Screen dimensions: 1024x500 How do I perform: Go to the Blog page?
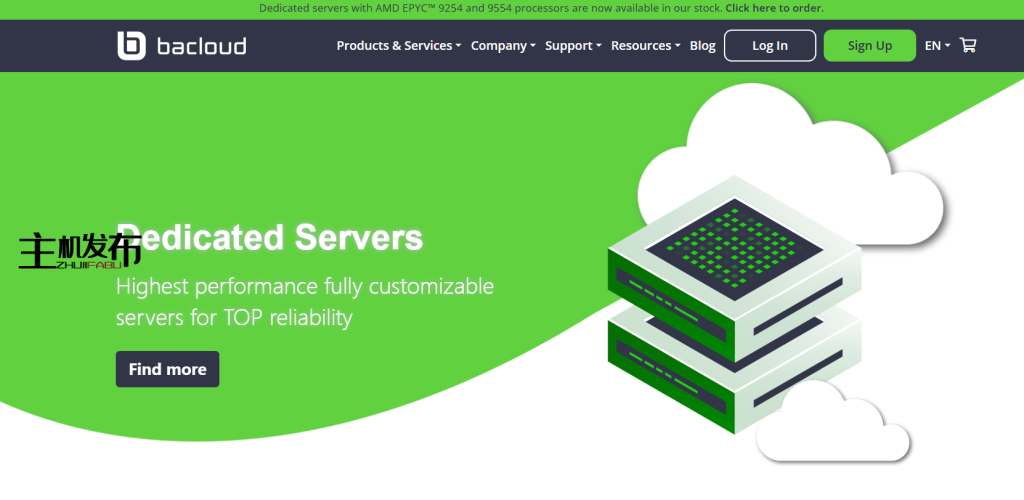coord(703,46)
